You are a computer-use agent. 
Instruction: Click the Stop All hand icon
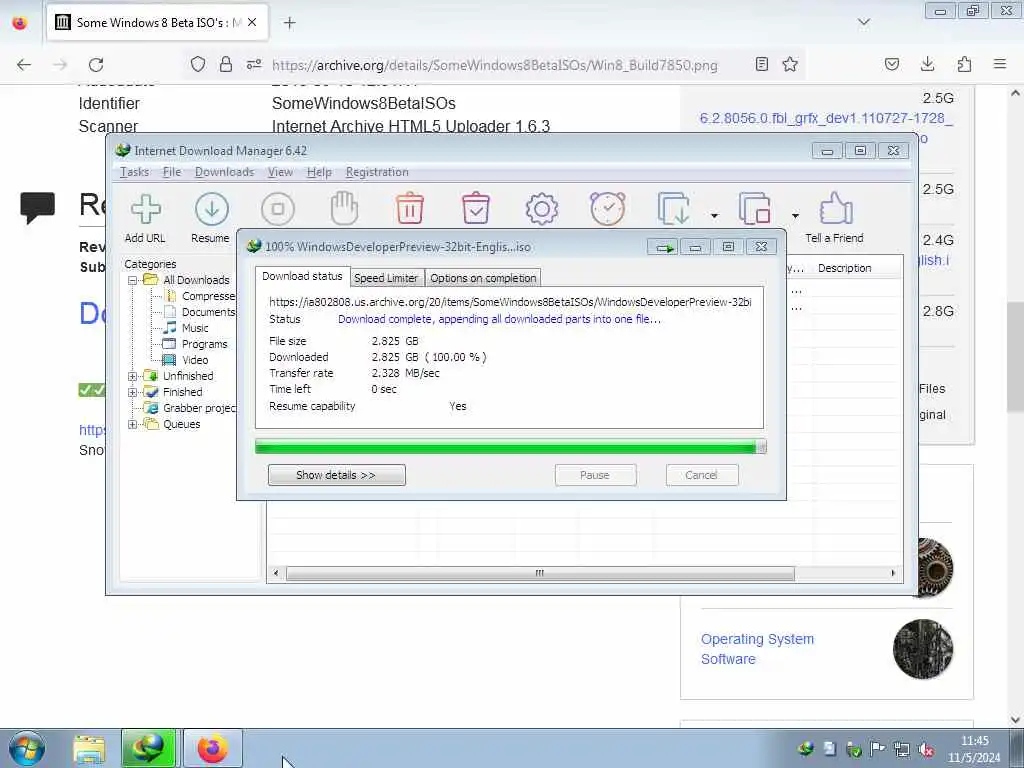[344, 209]
